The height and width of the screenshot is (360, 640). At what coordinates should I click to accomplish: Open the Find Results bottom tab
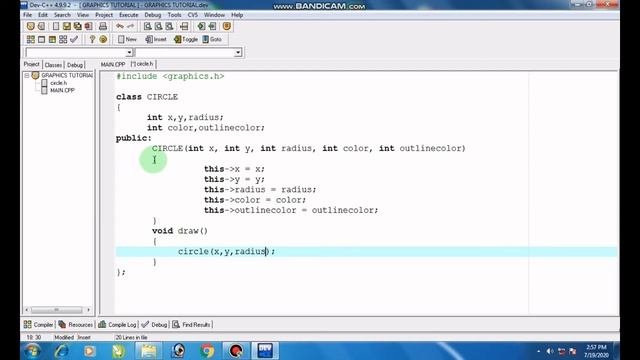point(191,324)
